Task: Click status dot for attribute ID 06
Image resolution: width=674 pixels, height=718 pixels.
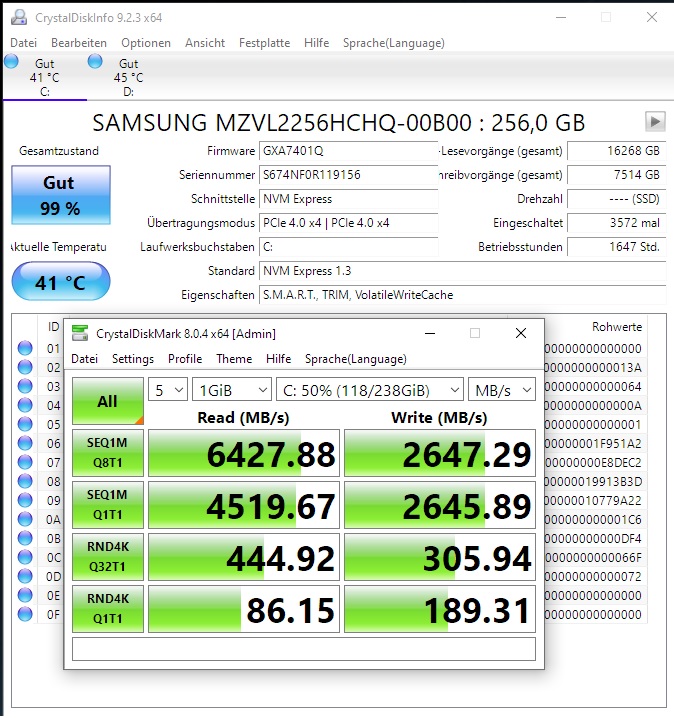Action: coord(25,443)
